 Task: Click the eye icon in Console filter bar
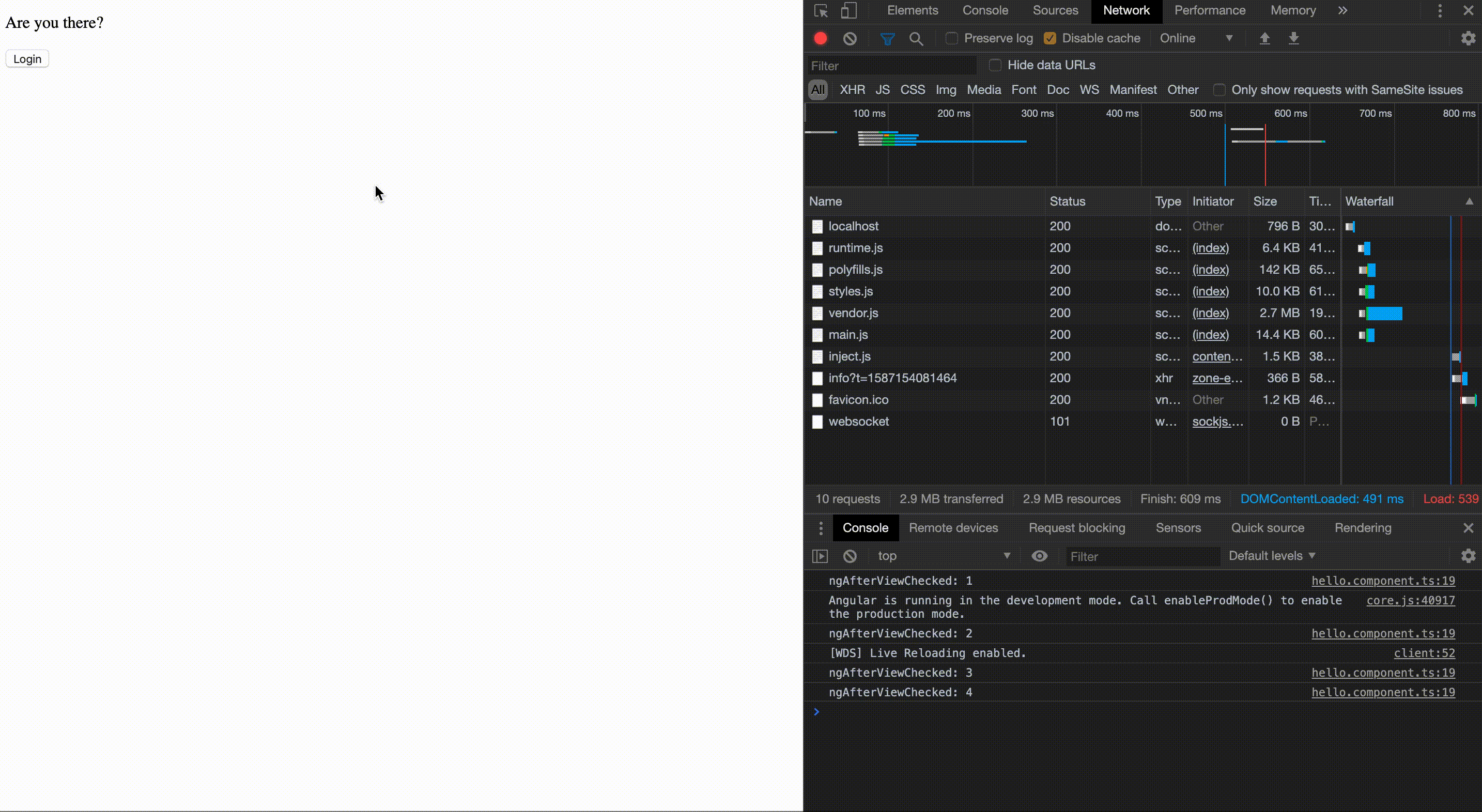tap(1040, 555)
